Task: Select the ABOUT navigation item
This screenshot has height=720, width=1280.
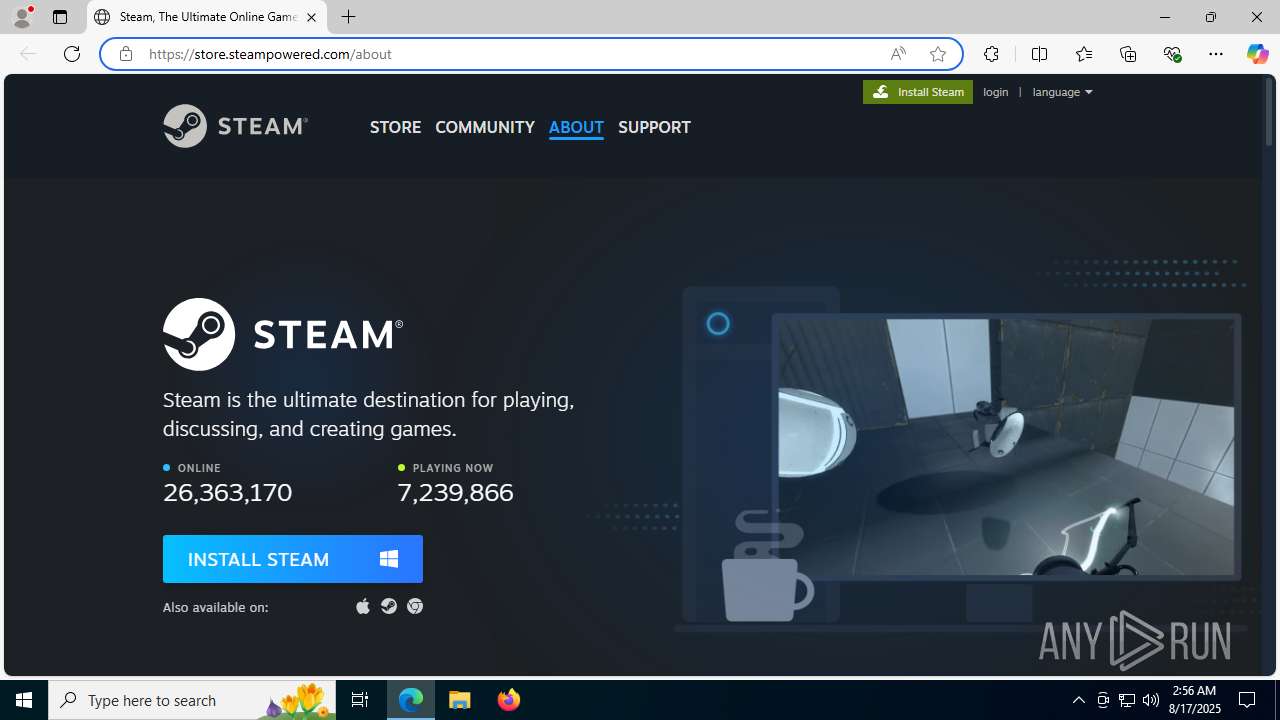Action: (x=576, y=127)
